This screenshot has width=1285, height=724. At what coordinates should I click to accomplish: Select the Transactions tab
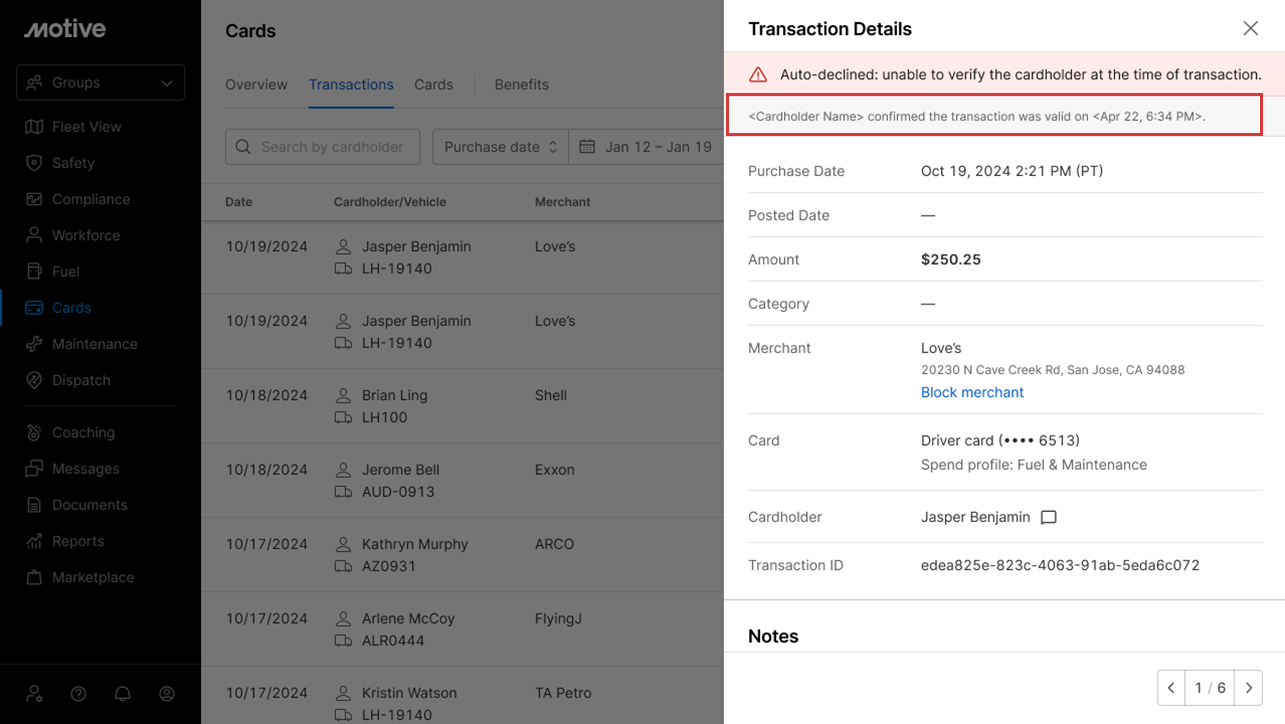[351, 85]
